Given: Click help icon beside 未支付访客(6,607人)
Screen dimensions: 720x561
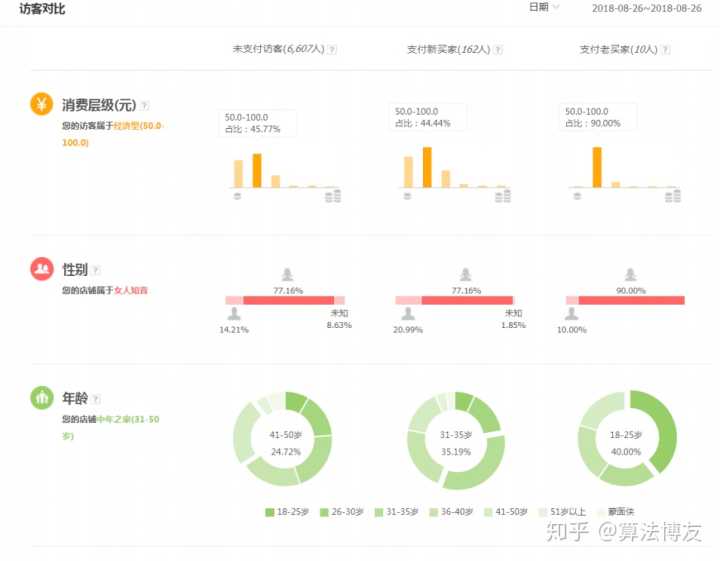Looking at the screenshot, I should (332, 49).
